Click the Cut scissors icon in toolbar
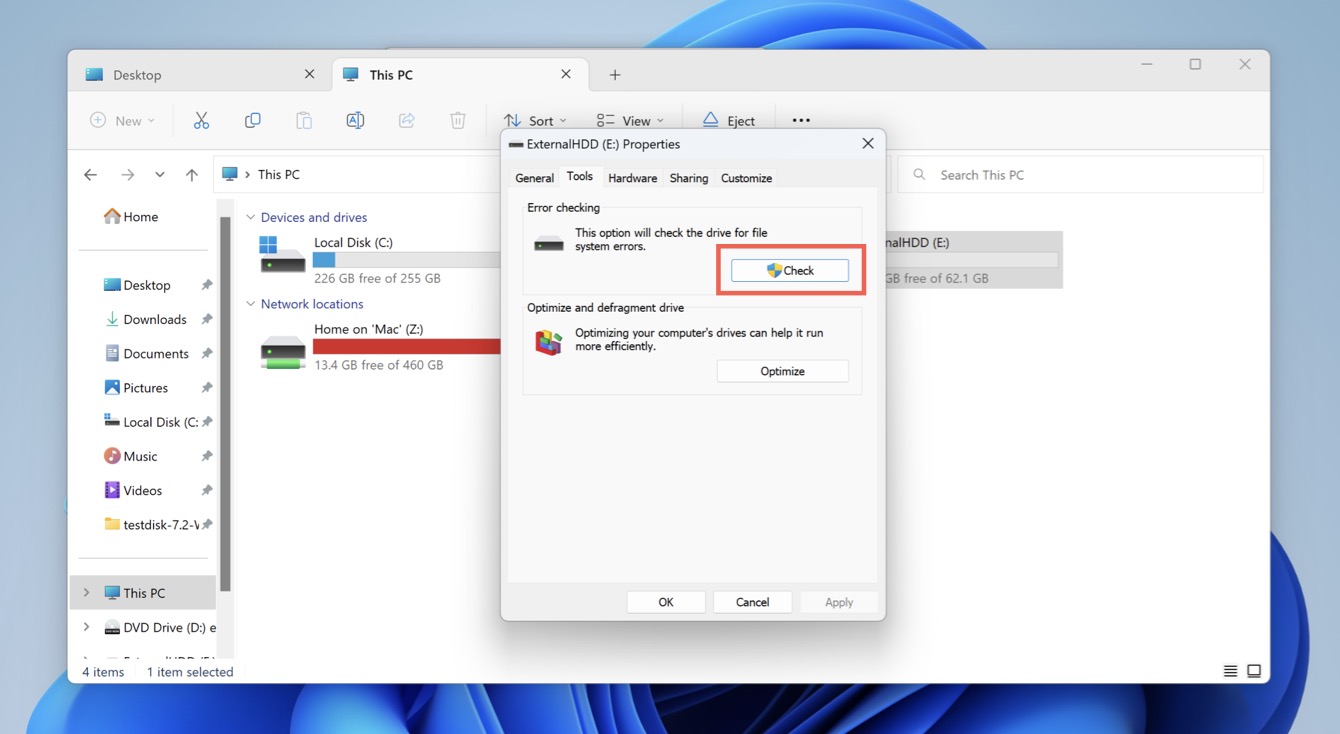This screenshot has height=734, width=1340. [201, 120]
